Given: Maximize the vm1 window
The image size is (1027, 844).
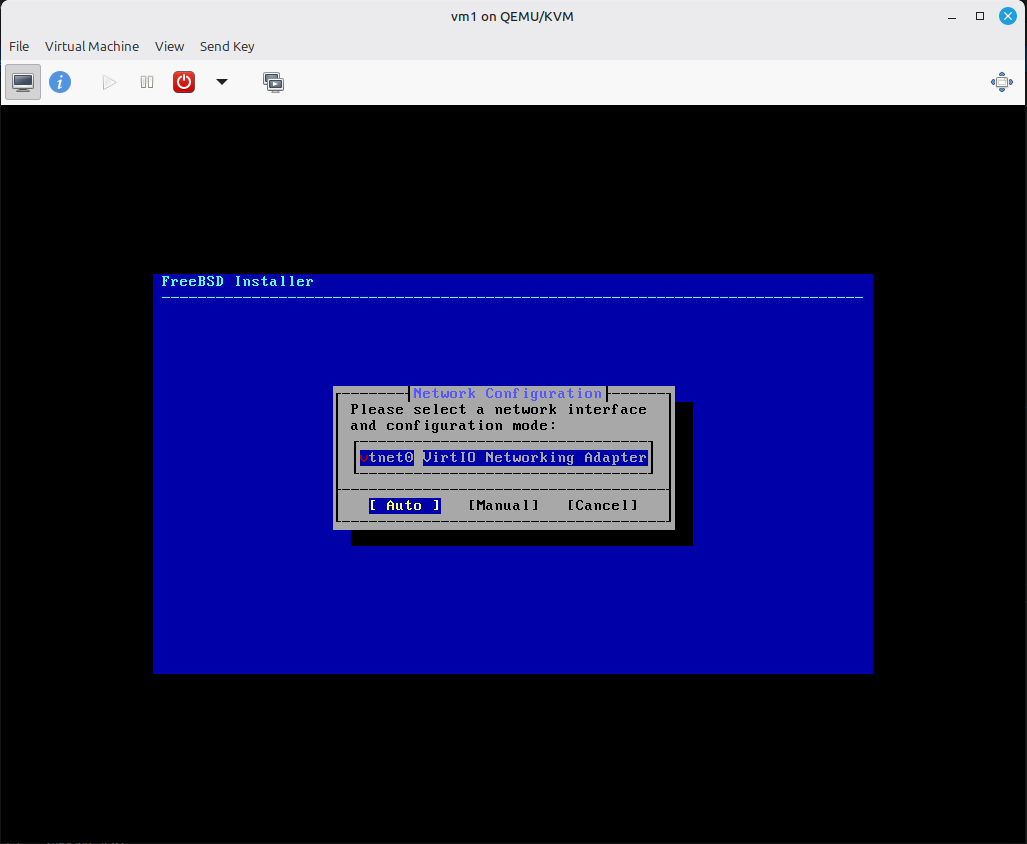Looking at the screenshot, I should pos(980,16).
